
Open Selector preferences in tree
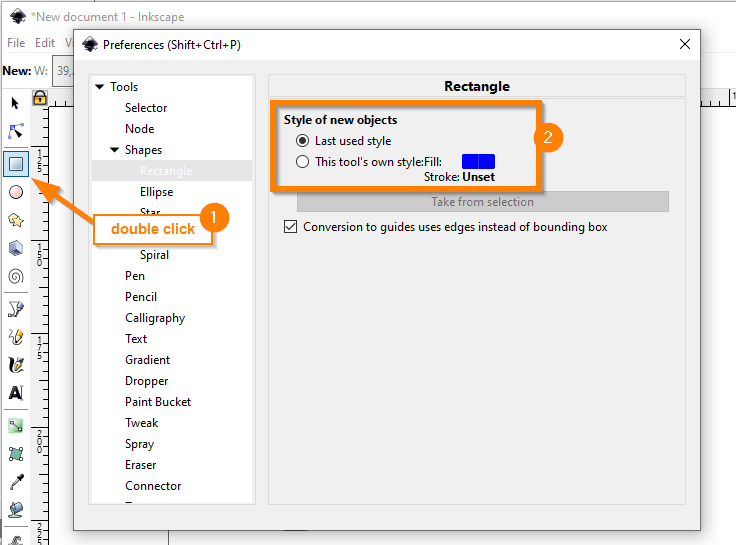pyautogui.click(x=146, y=108)
